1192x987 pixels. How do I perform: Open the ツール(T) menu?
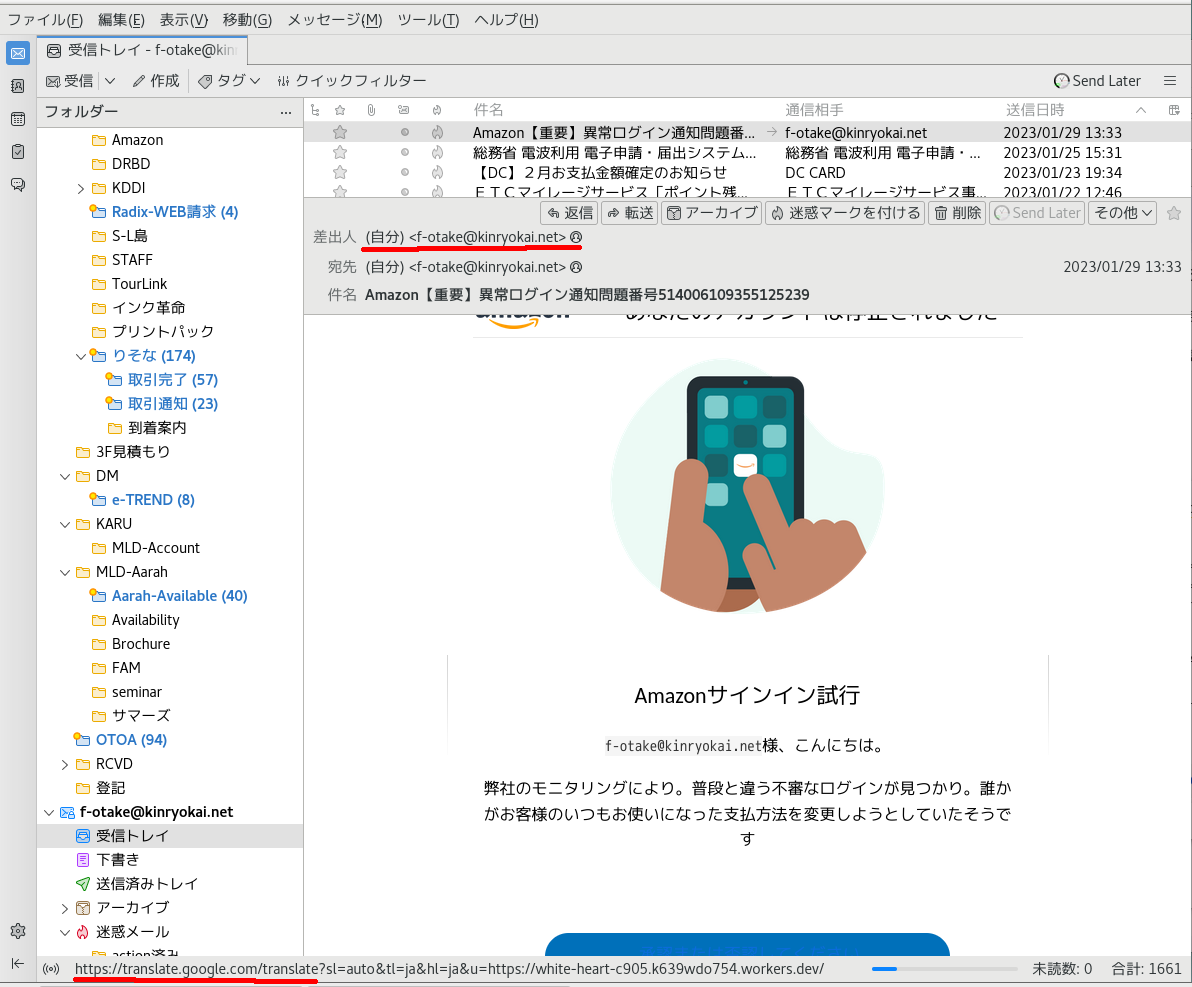click(x=428, y=20)
